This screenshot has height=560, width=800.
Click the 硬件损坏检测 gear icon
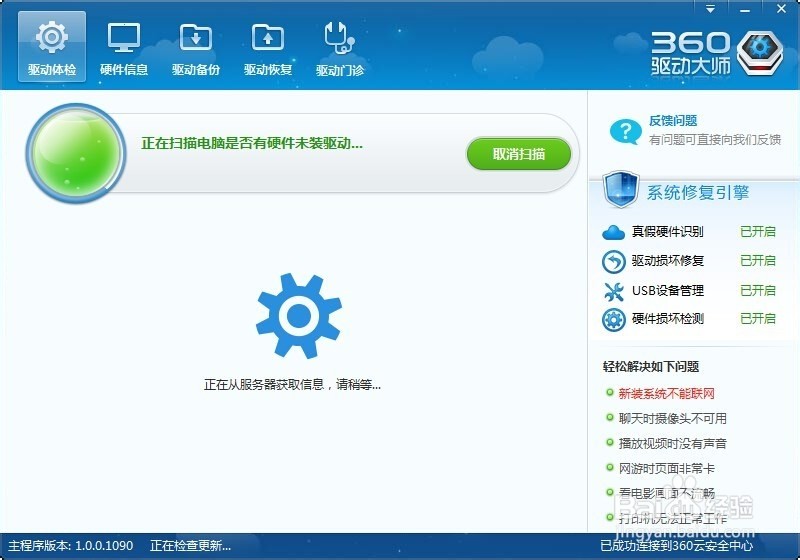coord(613,320)
